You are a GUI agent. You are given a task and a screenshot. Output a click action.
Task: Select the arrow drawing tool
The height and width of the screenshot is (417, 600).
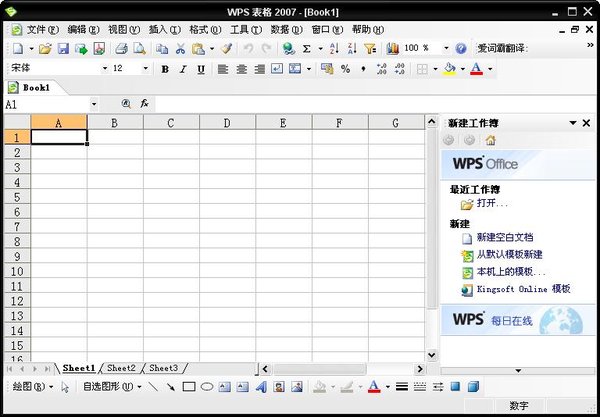click(171, 387)
